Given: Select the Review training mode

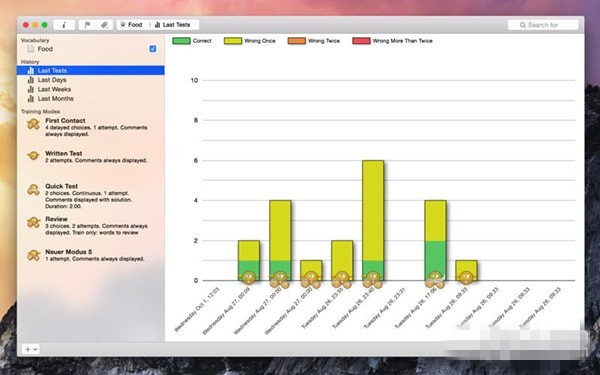Looking at the screenshot, I should (x=91, y=225).
